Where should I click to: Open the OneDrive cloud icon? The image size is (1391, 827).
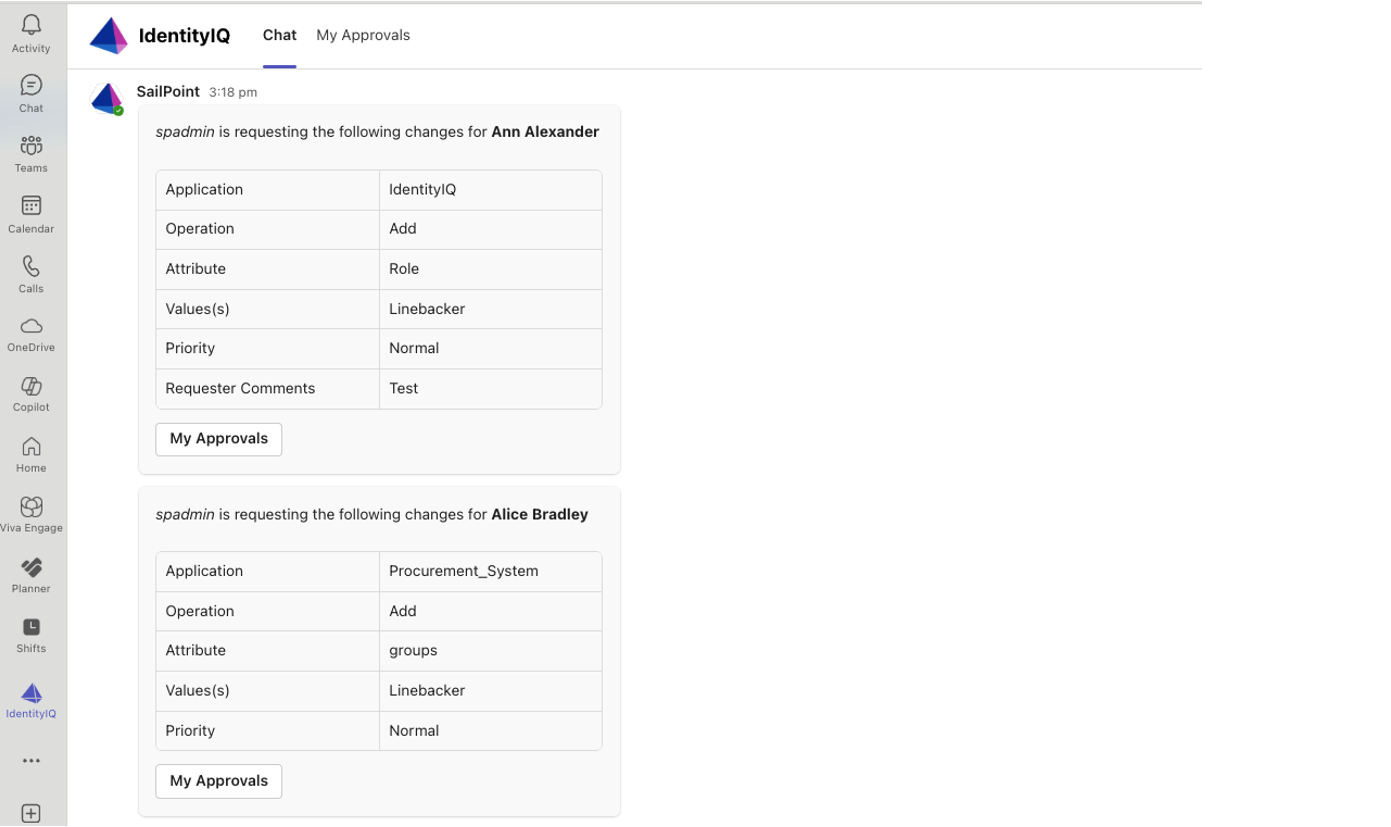click(31, 333)
